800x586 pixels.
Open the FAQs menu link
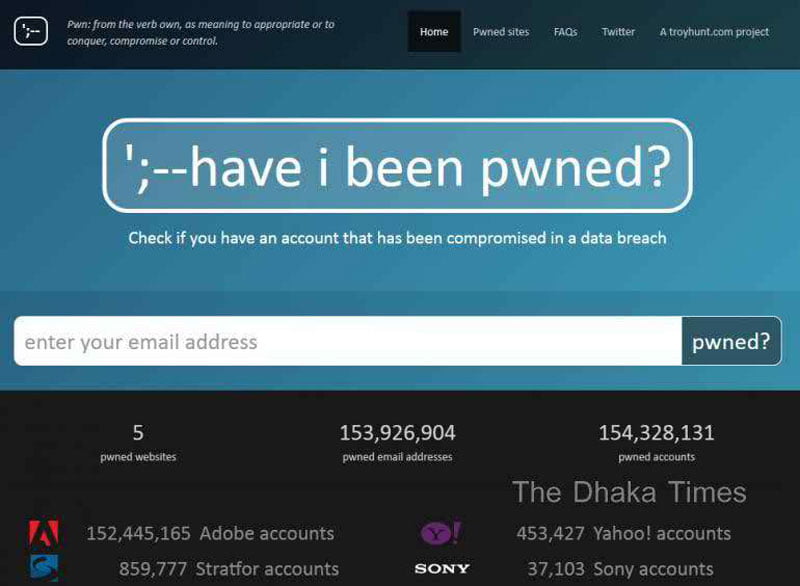565,32
